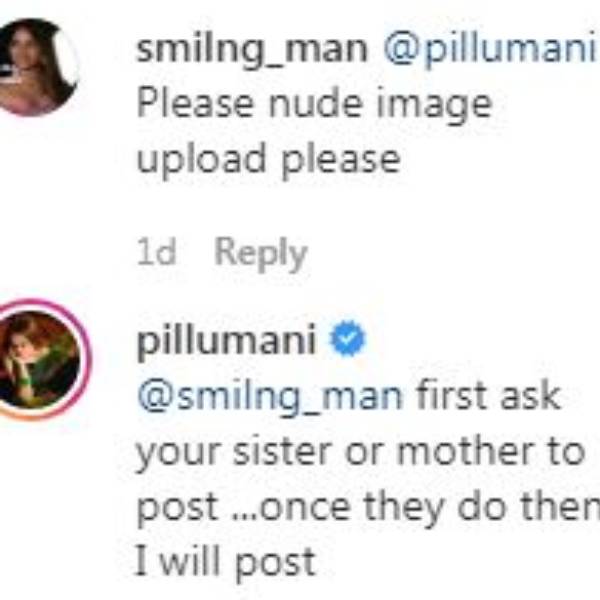The height and width of the screenshot is (600, 600).
Task: Click the blue verified badge
Action: point(347,342)
